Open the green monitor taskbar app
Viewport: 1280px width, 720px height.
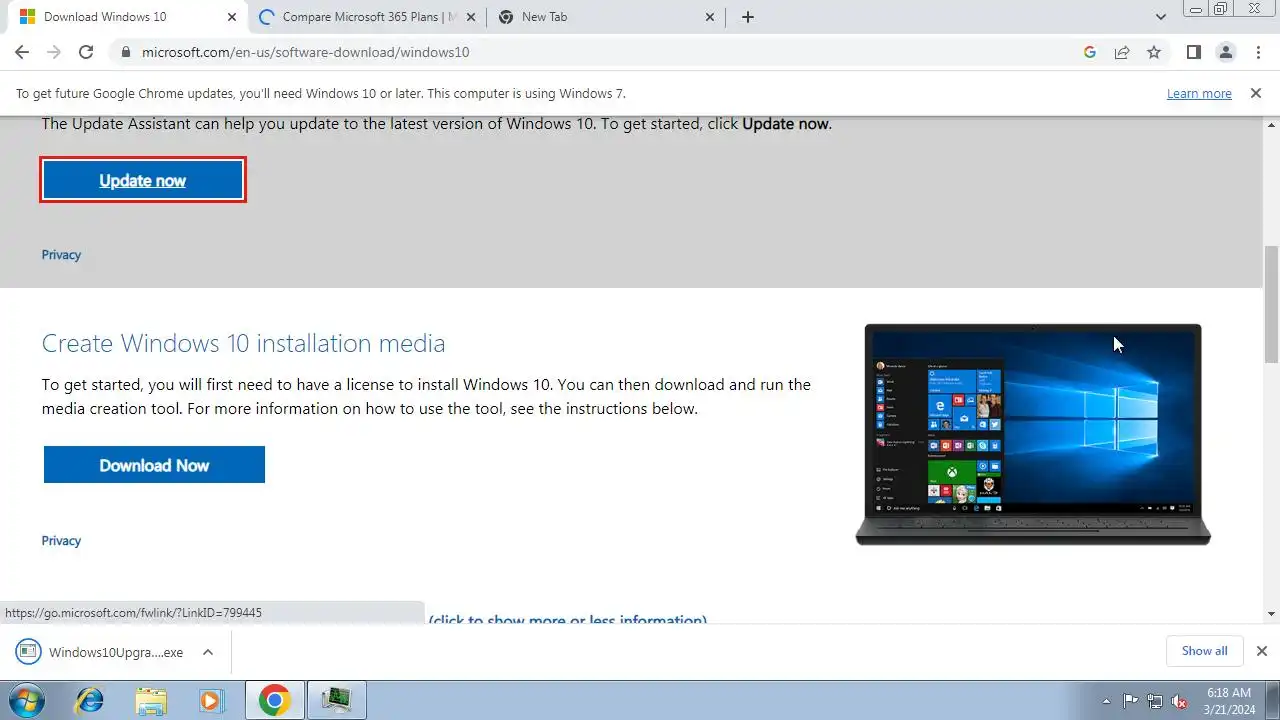(336, 700)
